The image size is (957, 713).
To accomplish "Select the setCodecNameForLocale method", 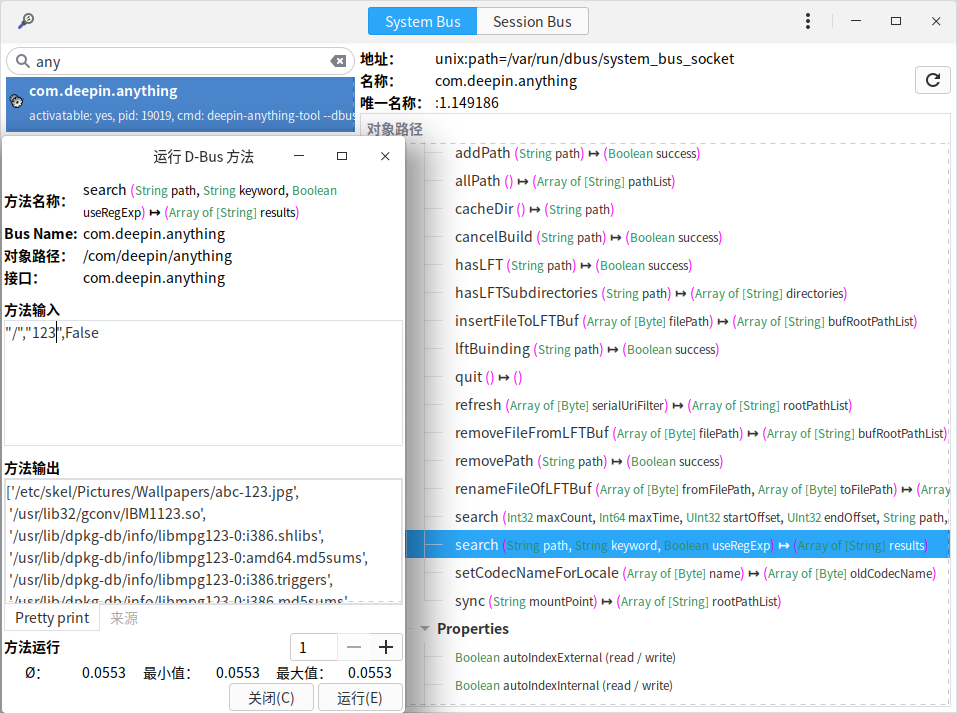I will tap(695, 574).
